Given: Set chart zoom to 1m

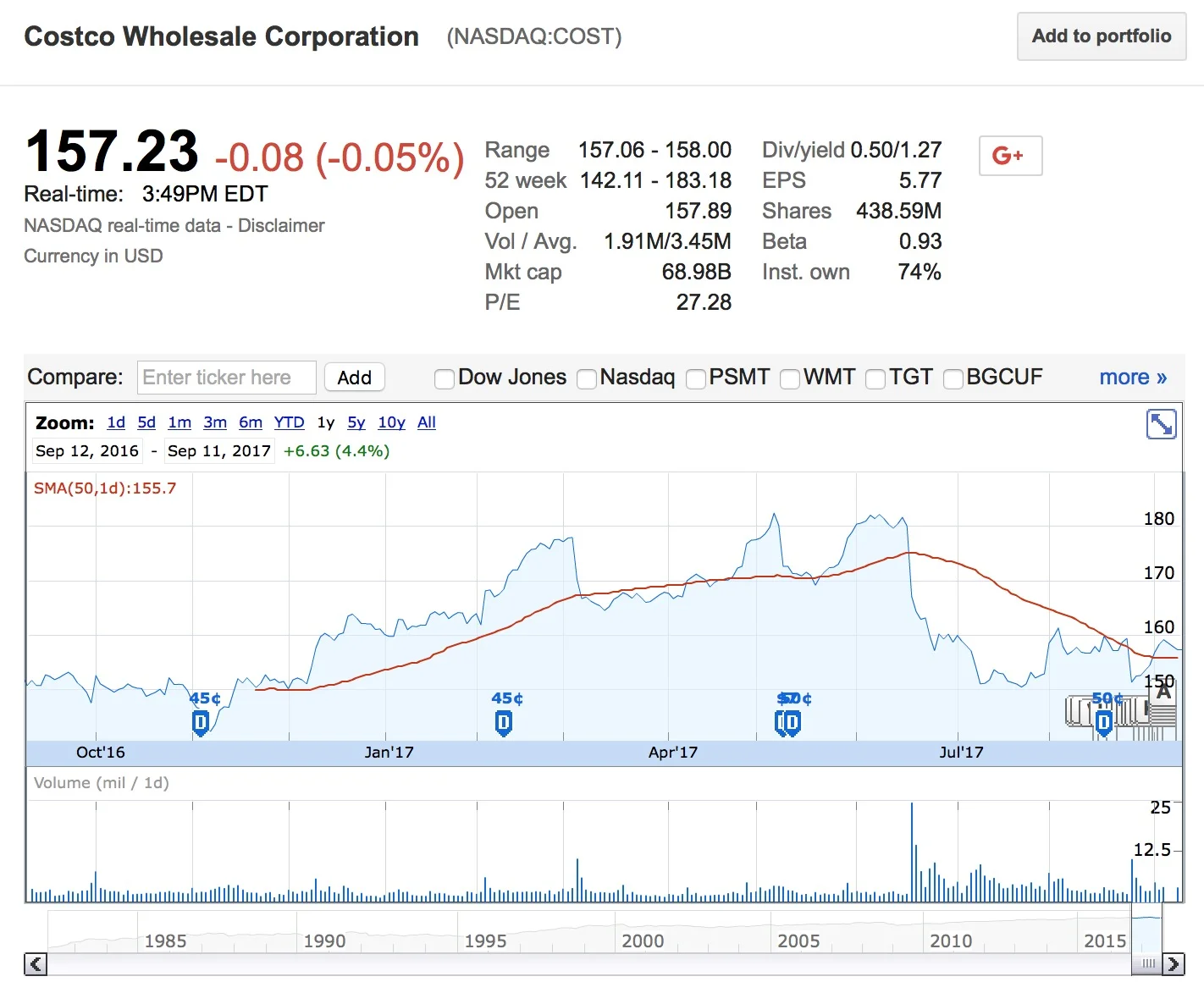Looking at the screenshot, I should pyautogui.click(x=179, y=422).
